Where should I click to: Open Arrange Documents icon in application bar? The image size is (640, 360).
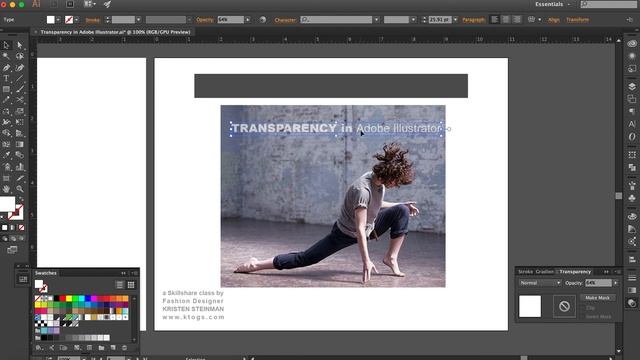pyautogui.click(x=89, y=4)
